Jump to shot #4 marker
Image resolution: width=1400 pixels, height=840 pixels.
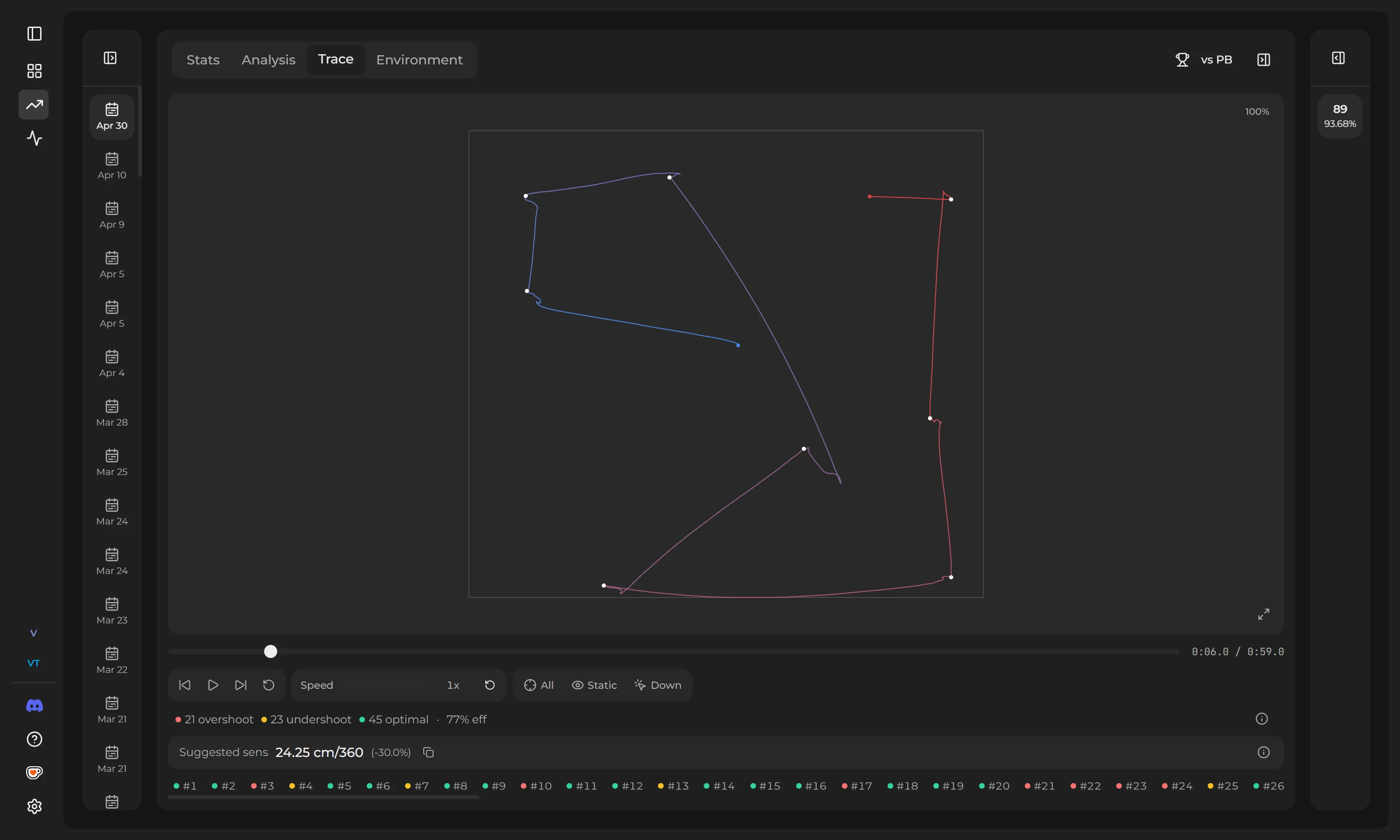(x=301, y=786)
